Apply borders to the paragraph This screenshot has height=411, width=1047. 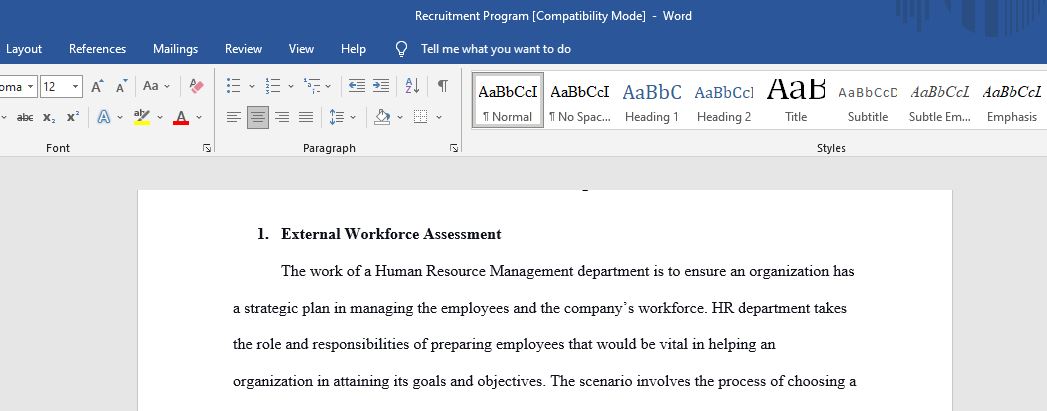420,117
